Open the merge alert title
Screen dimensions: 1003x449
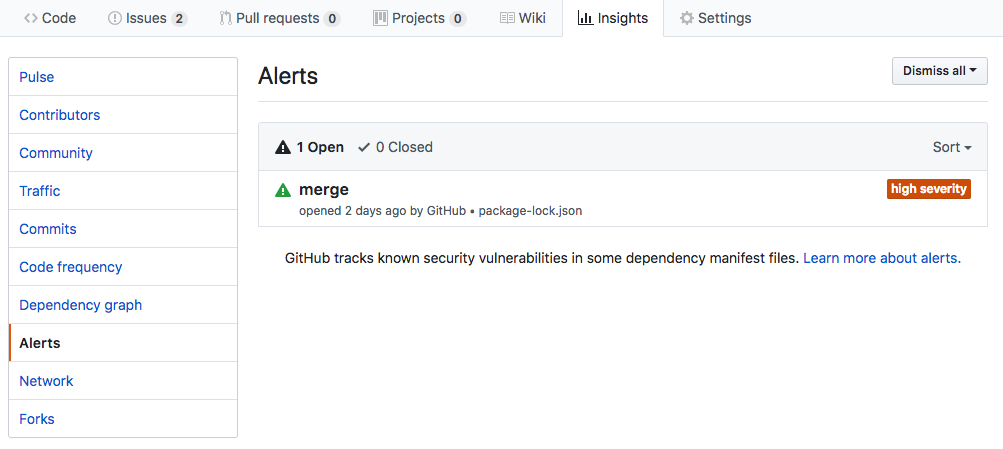(324, 189)
